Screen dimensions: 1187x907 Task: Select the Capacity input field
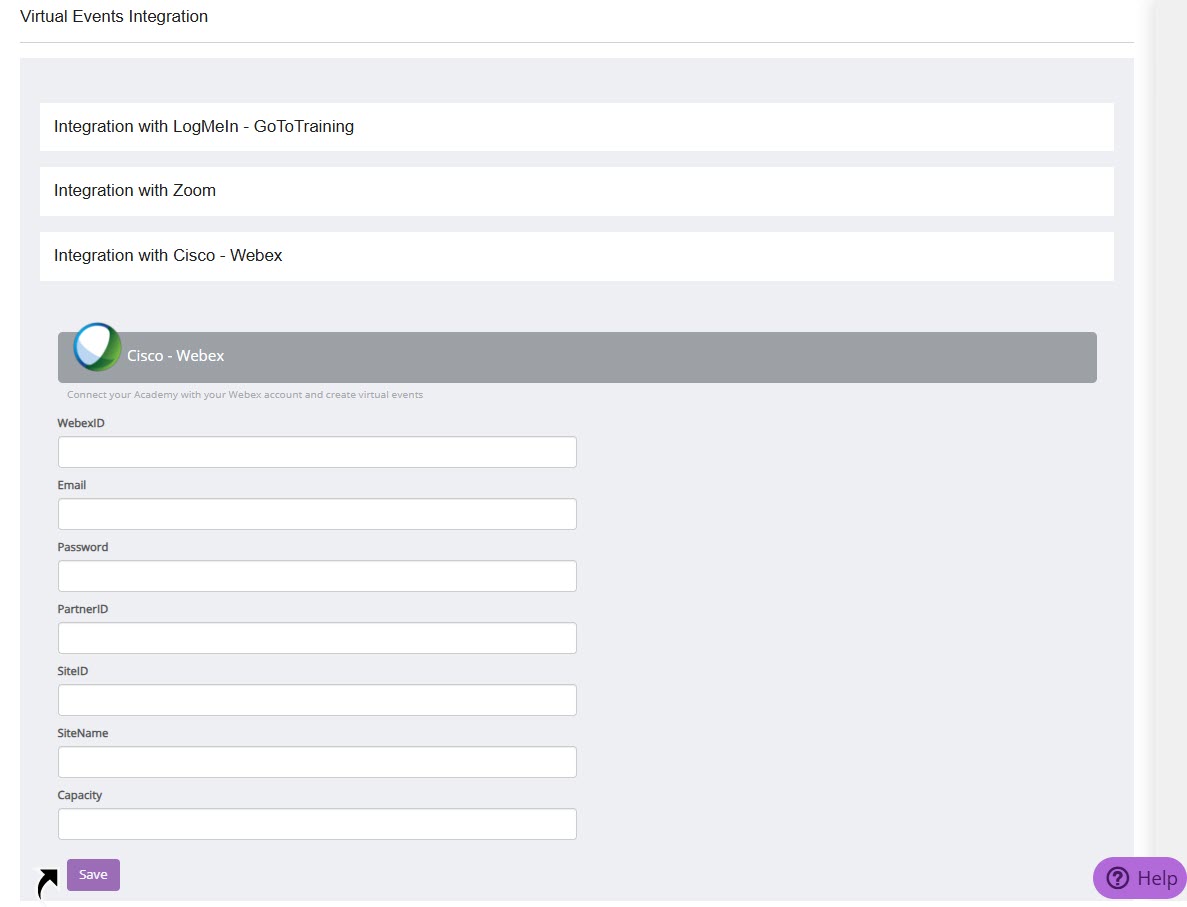317,824
